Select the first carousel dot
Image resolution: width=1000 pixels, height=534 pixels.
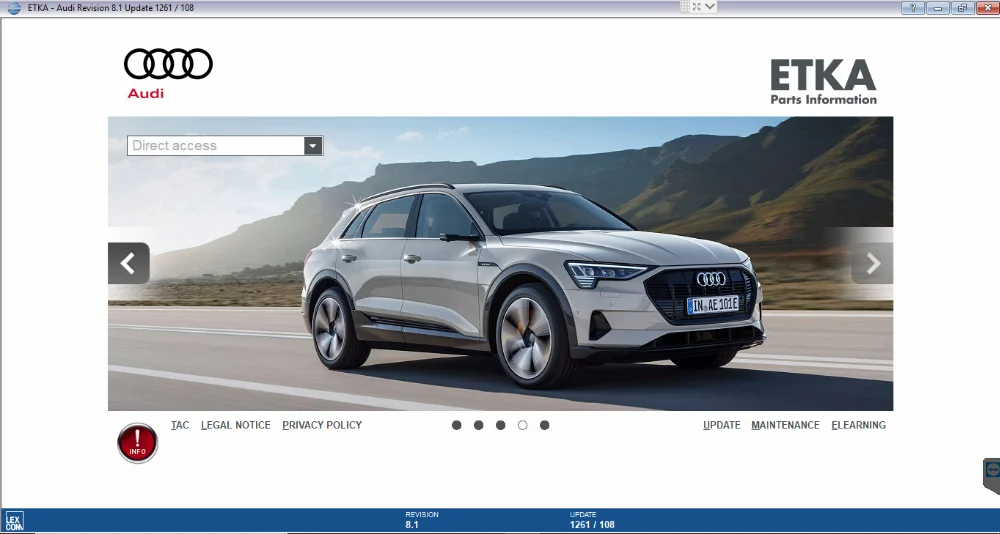pyautogui.click(x=457, y=425)
